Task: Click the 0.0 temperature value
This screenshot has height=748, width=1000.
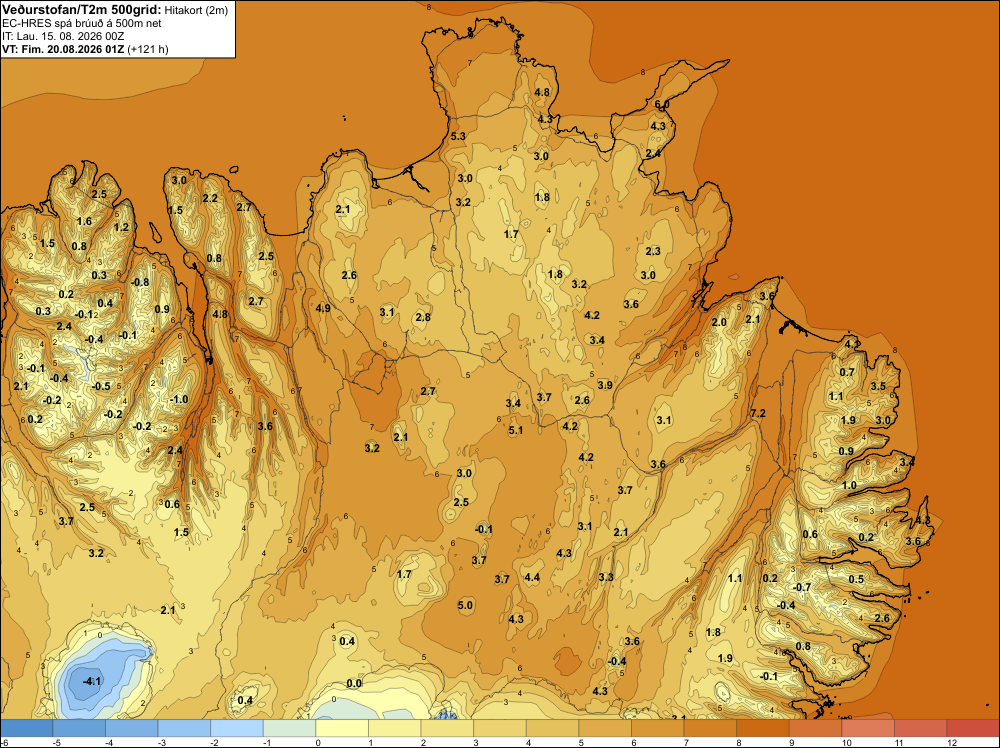Action: point(353,683)
